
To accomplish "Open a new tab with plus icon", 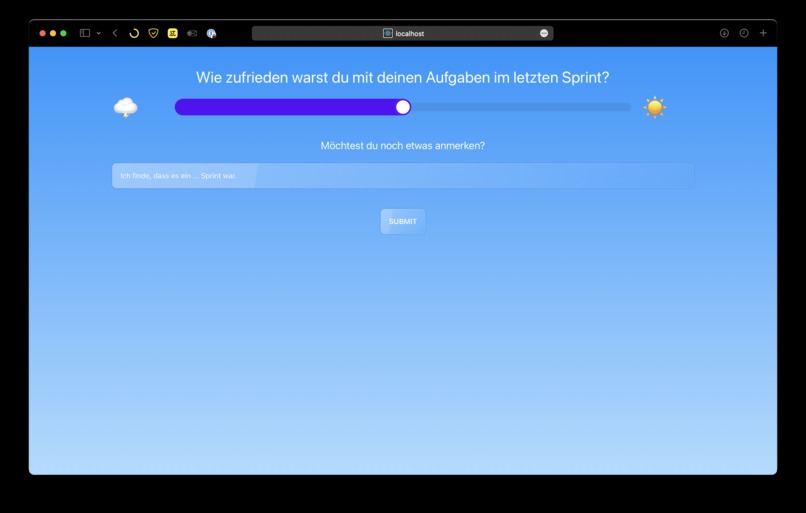I will click(x=763, y=33).
